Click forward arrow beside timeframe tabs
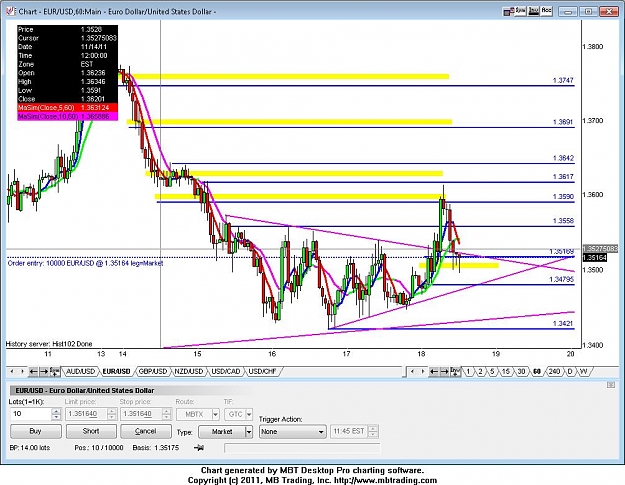 [x=444, y=371]
